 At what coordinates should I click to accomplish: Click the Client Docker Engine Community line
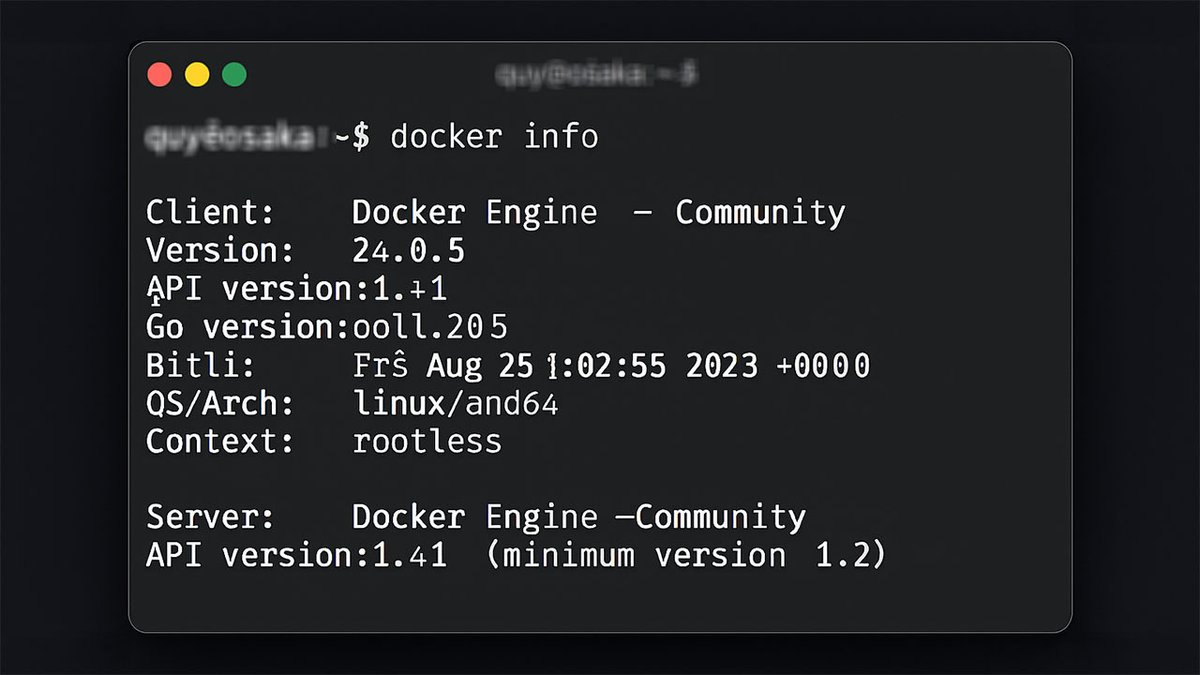tap(495, 212)
